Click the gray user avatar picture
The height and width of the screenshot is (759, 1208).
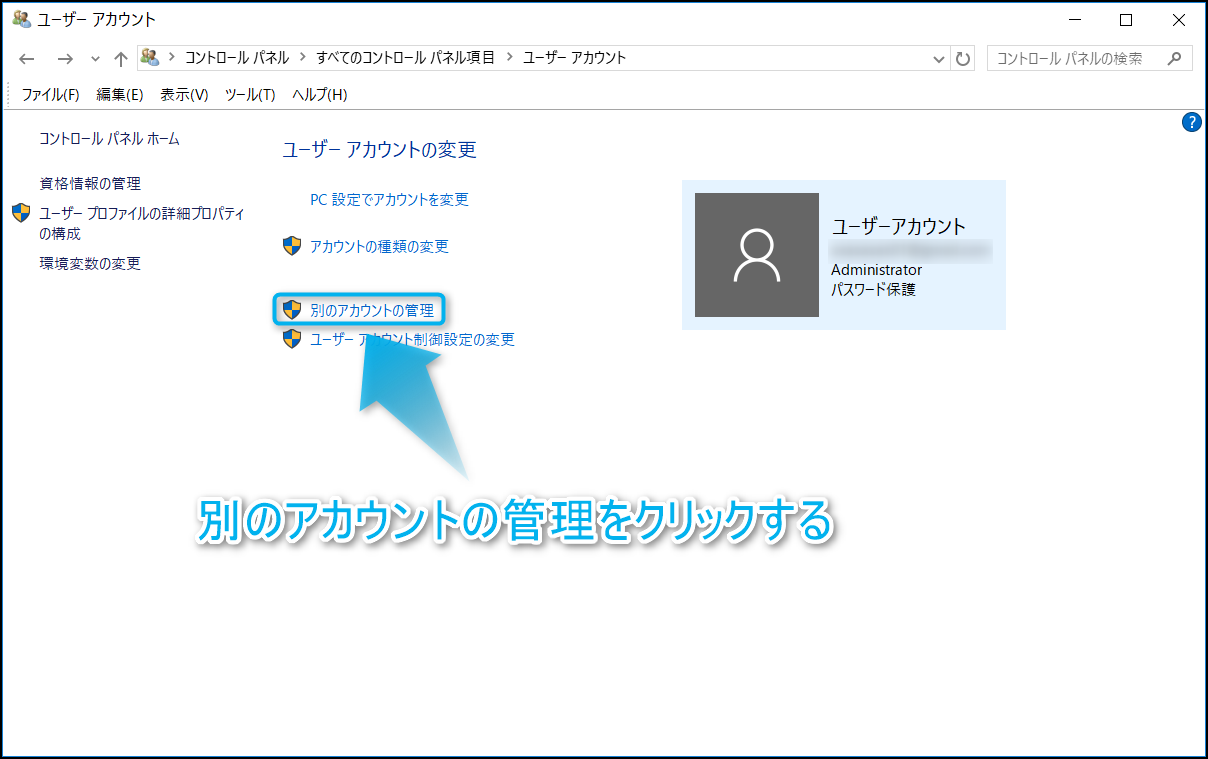pyautogui.click(x=756, y=255)
